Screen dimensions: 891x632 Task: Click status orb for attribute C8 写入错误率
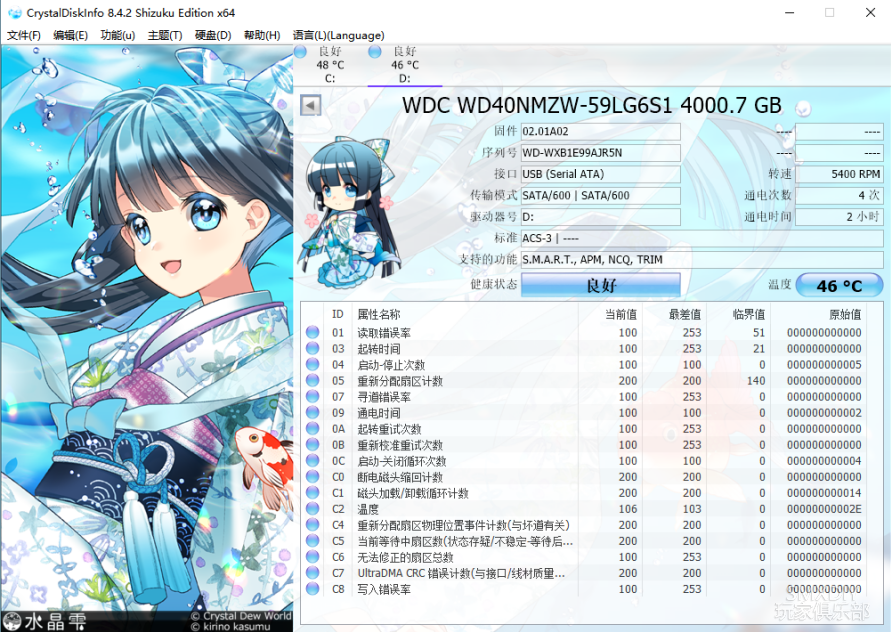313,589
